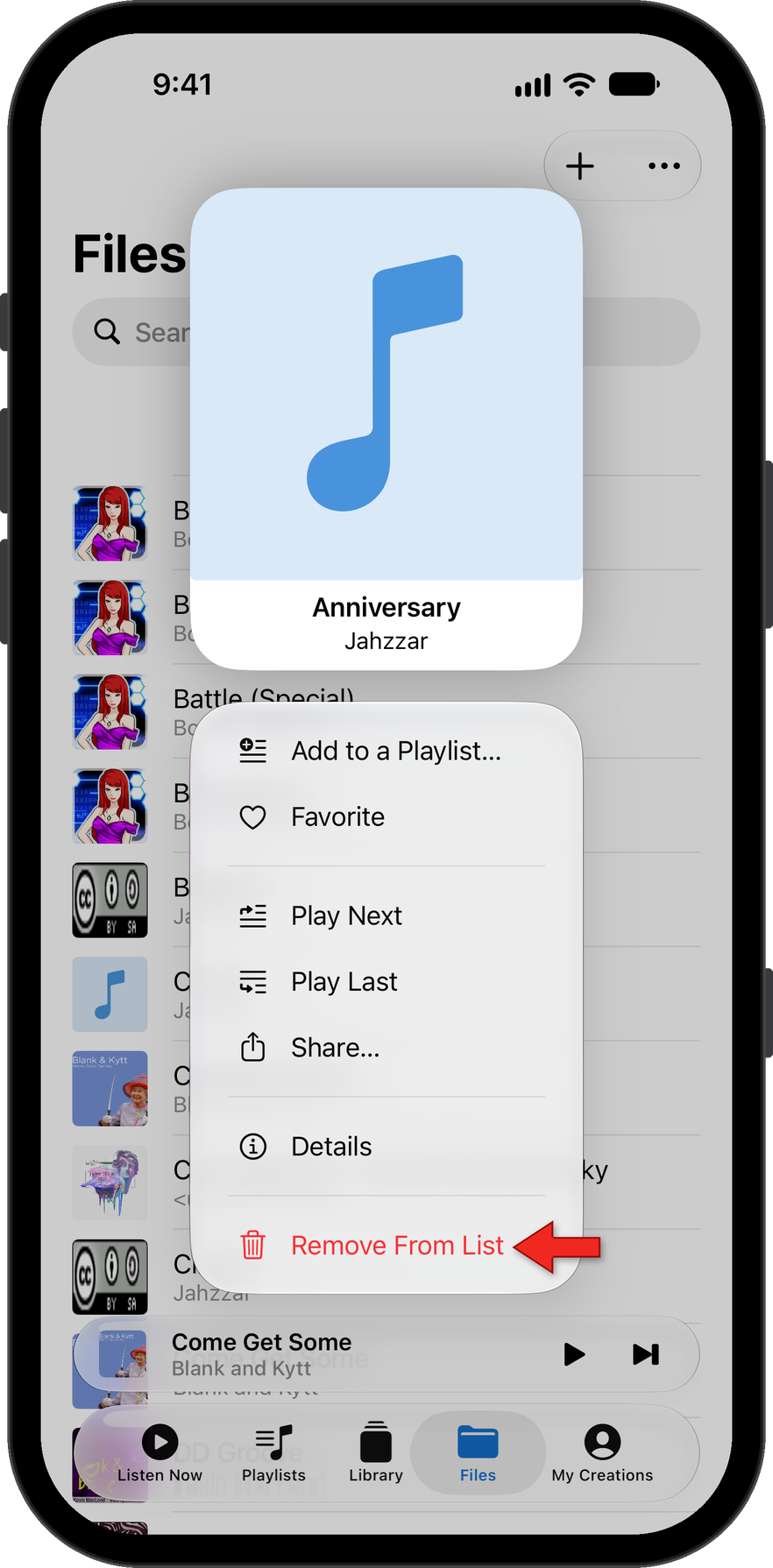Choose Add to a Playlist…
This screenshot has height=1568, width=773.
386,751
